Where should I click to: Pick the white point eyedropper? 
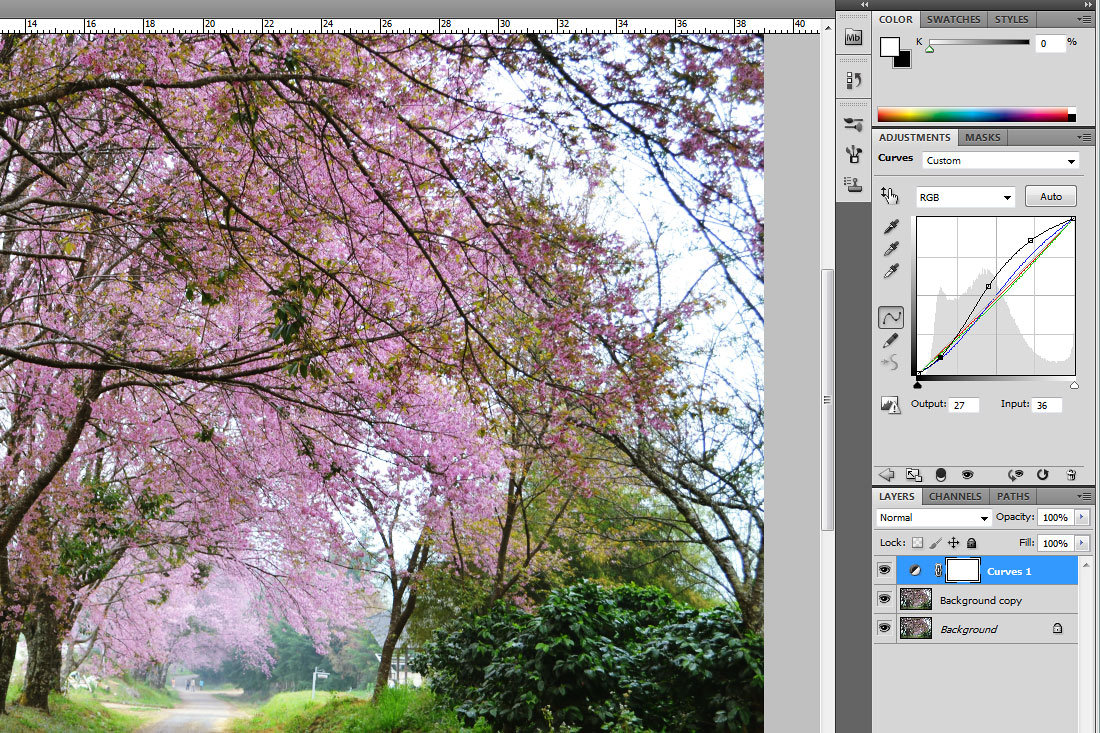891,271
